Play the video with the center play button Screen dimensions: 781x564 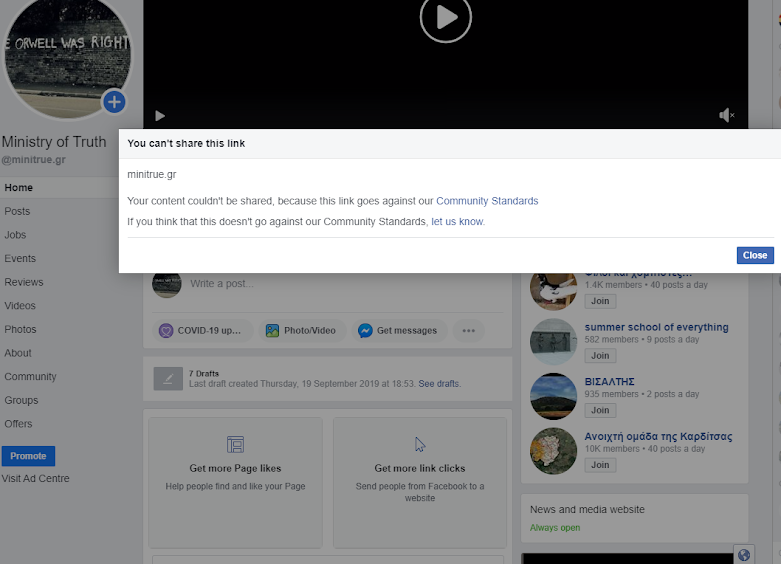click(x=445, y=18)
